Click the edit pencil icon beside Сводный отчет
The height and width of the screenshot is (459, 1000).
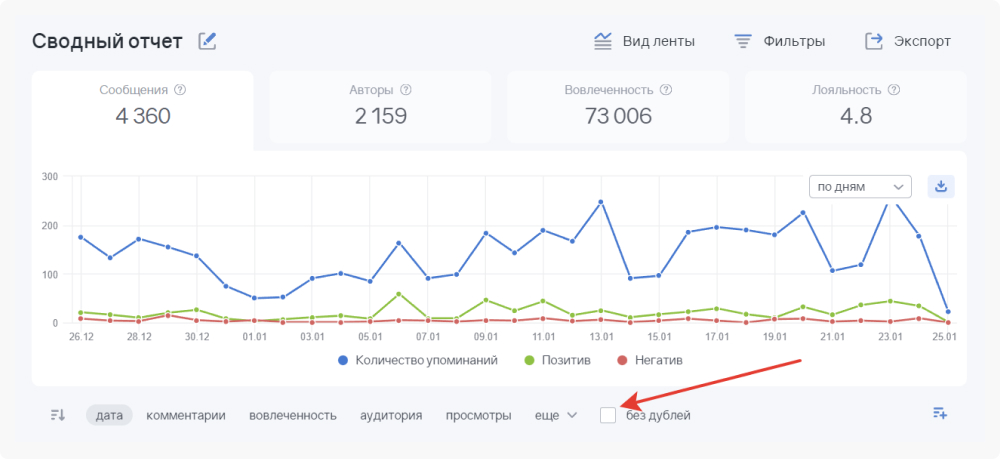[207, 41]
